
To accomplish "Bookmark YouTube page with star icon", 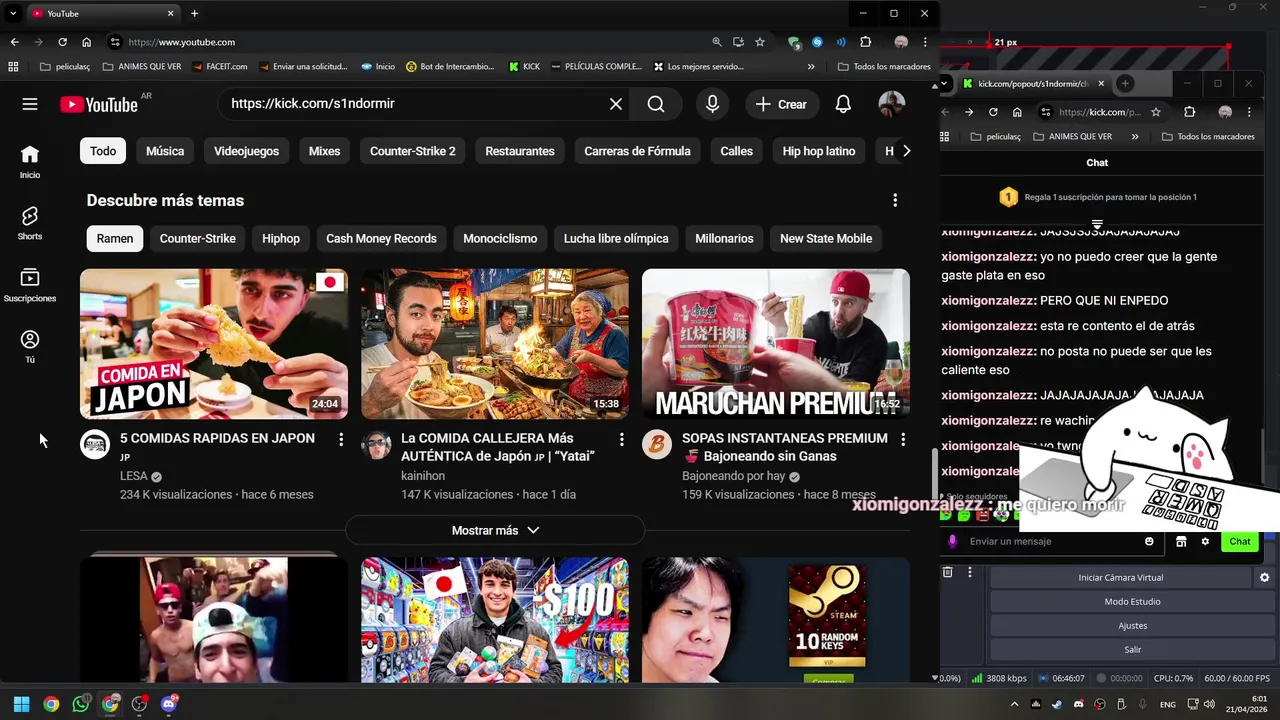I will [x=760, y=42].
